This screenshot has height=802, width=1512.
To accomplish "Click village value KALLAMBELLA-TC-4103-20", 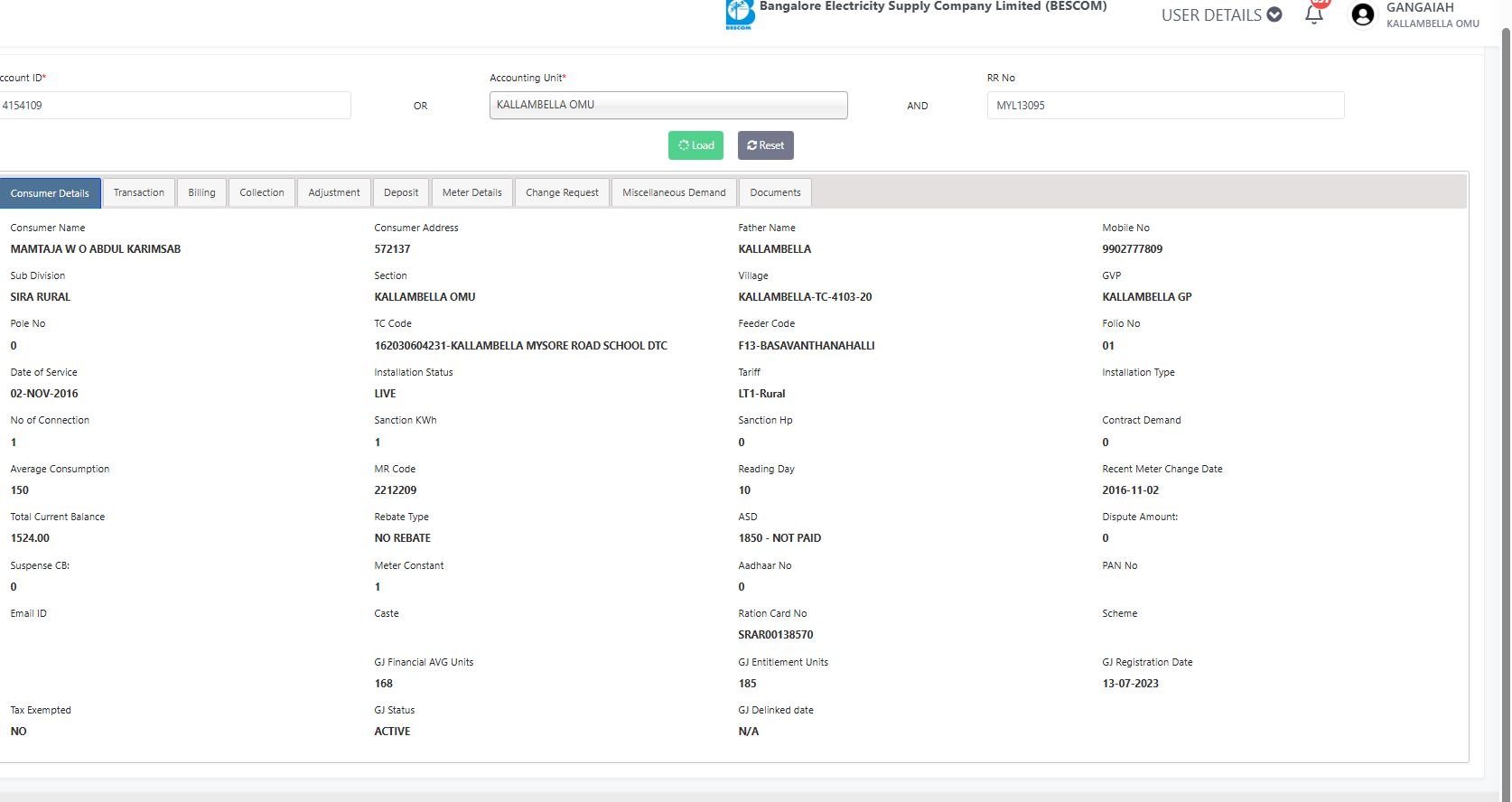I will tap(805, 297).
